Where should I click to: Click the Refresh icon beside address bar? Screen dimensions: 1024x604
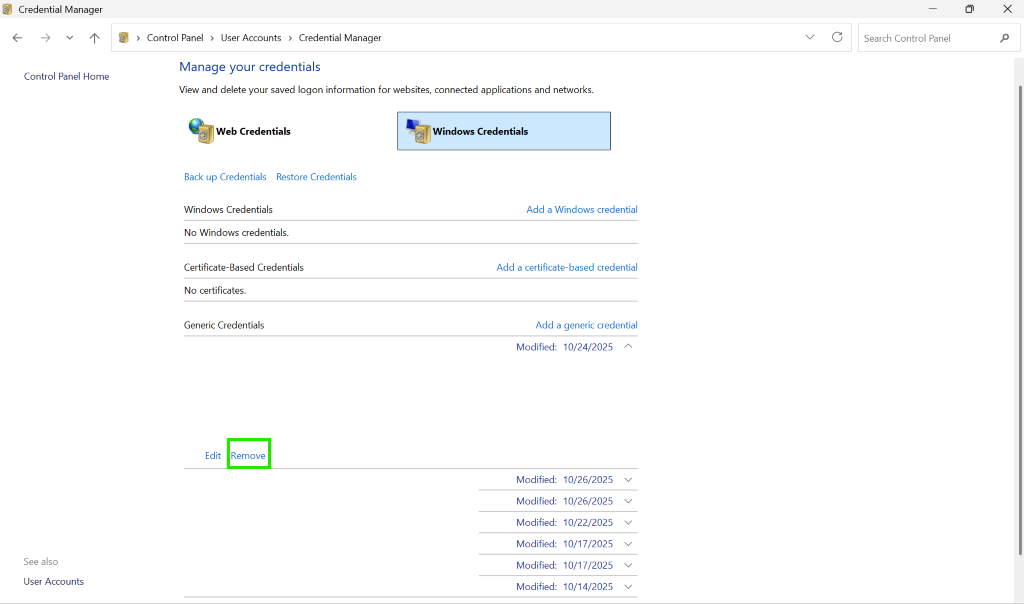(x=837, y=37)
